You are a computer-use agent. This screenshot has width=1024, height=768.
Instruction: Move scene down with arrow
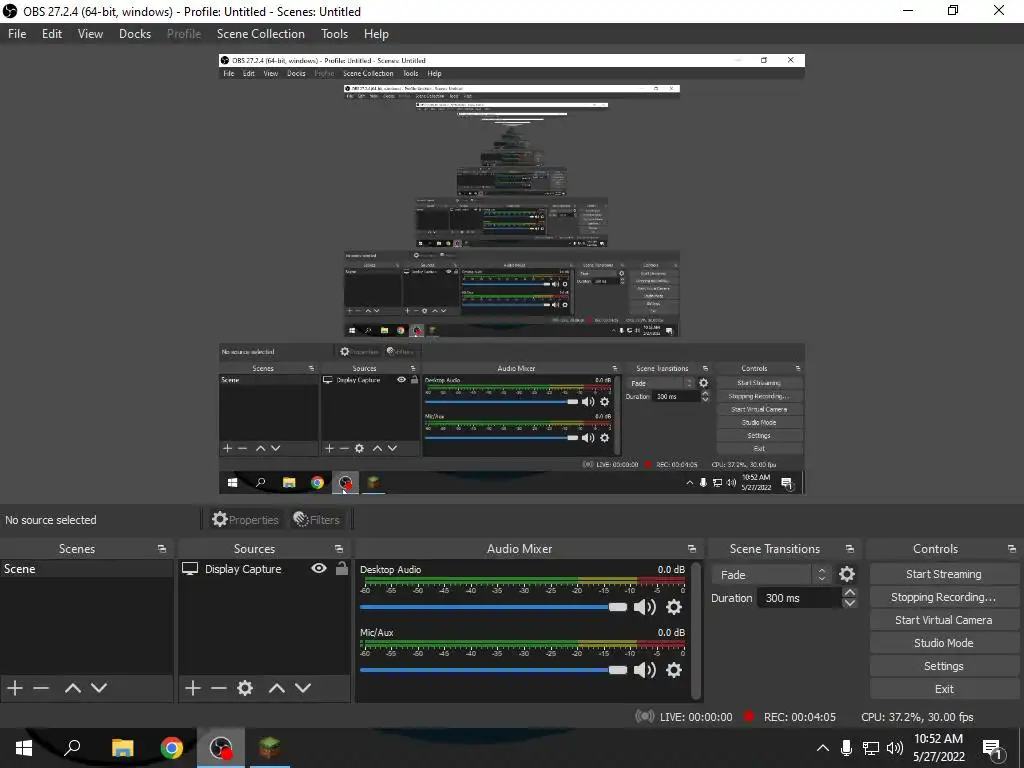tap(99, 688)
